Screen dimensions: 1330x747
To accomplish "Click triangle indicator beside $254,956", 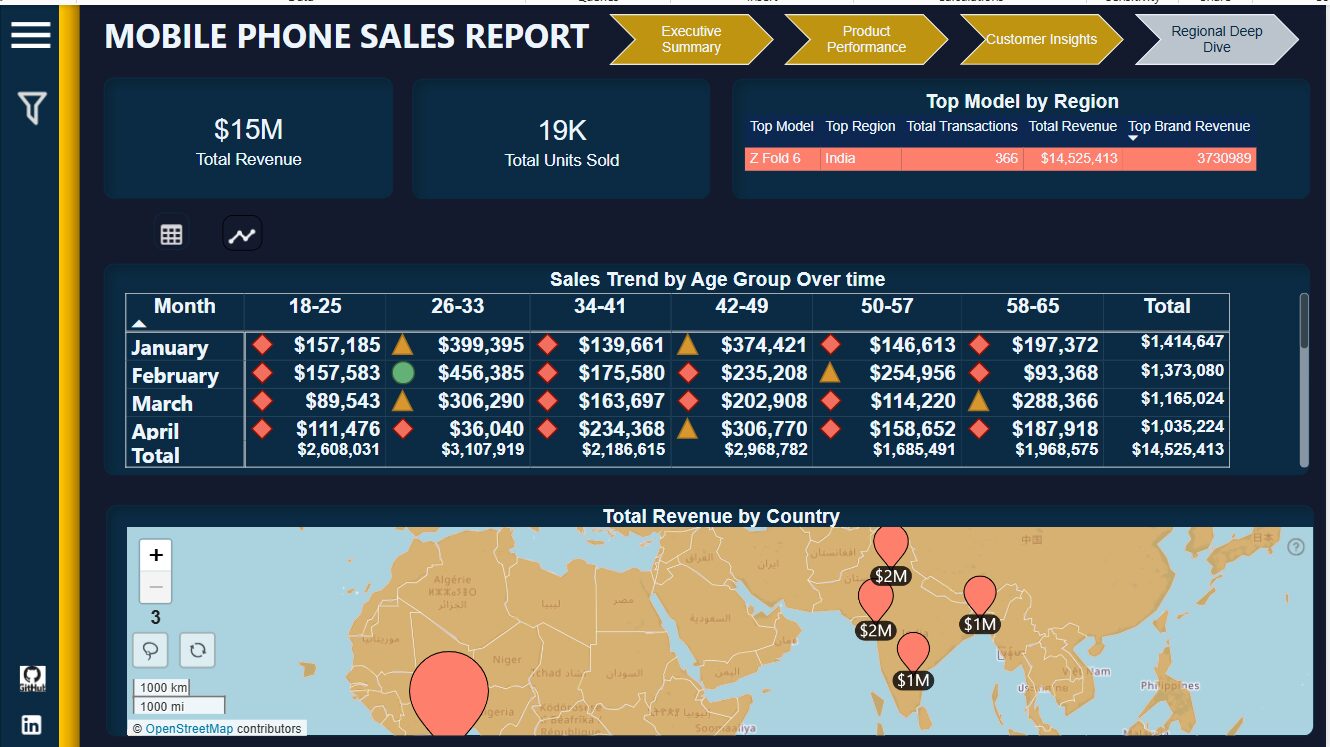I will pyautogui.click(x=830, y=373).
